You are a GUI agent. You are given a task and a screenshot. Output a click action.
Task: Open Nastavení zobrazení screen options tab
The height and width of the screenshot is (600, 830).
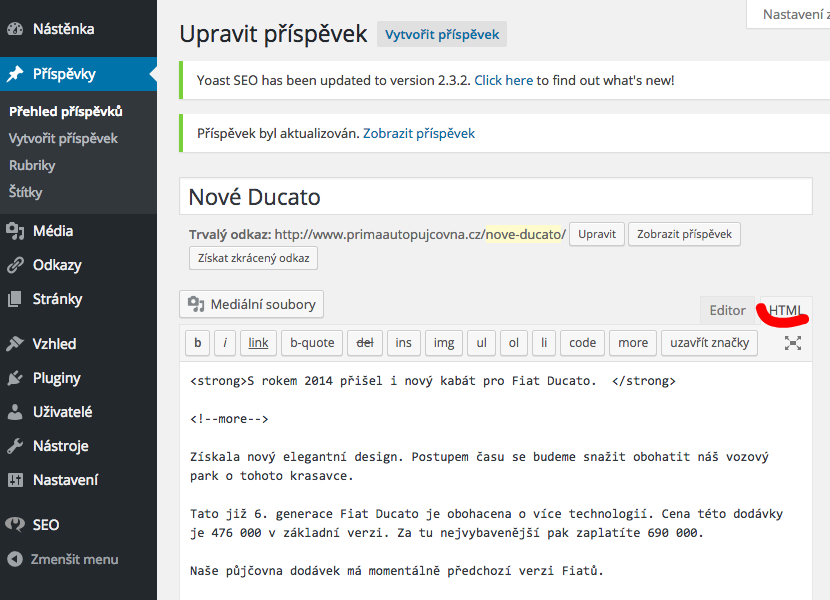(x=789, y=14)
